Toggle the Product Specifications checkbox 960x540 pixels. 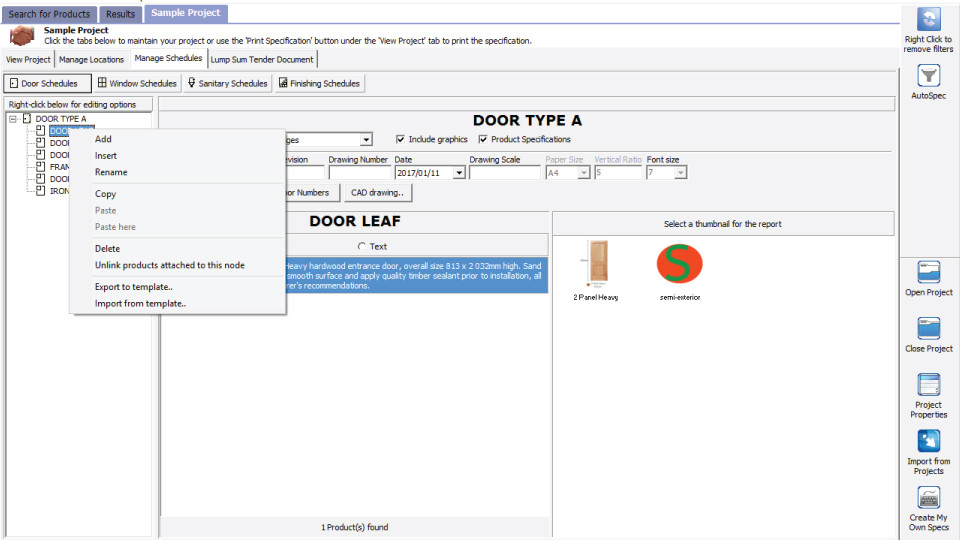(483, 139)
